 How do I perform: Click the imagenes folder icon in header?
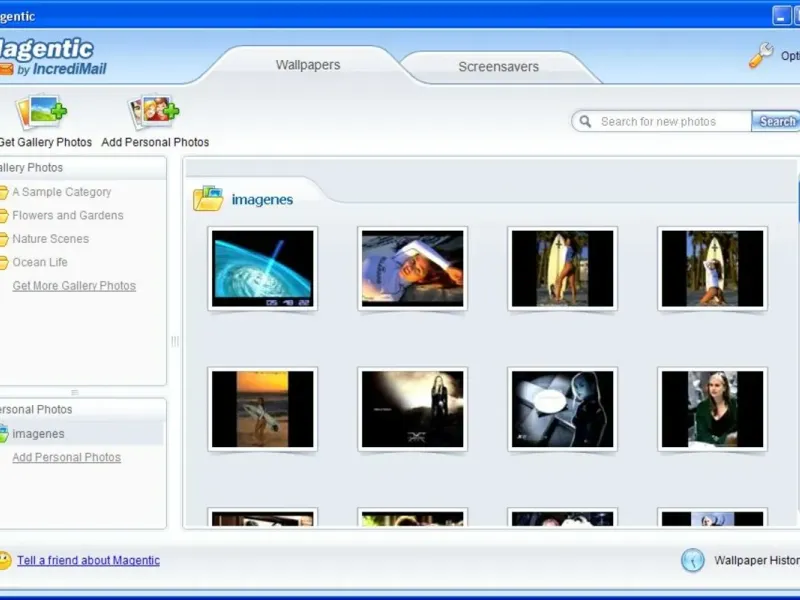[208, 198]
